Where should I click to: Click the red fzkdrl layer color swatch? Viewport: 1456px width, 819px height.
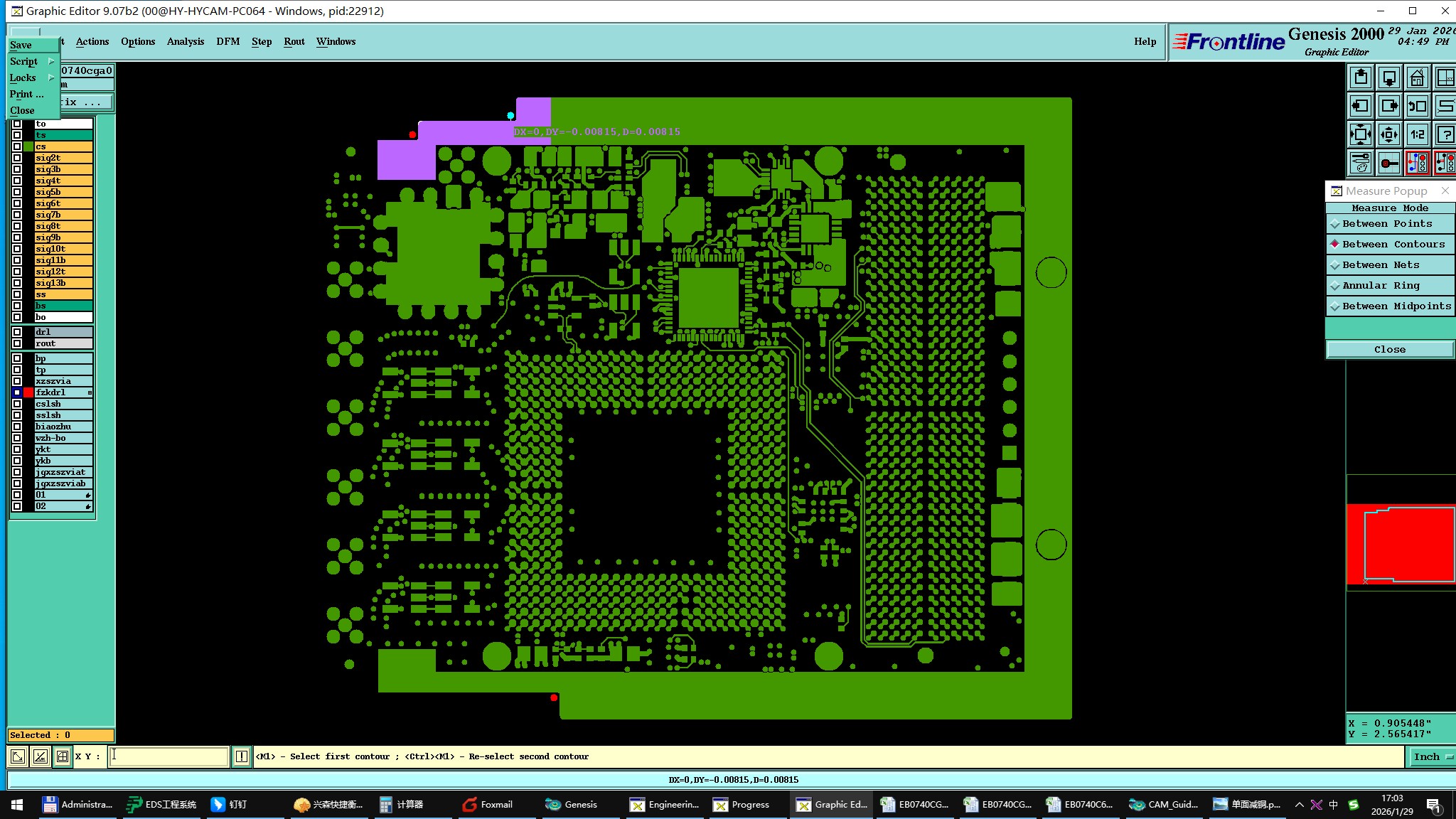click(x=28, y=392)
